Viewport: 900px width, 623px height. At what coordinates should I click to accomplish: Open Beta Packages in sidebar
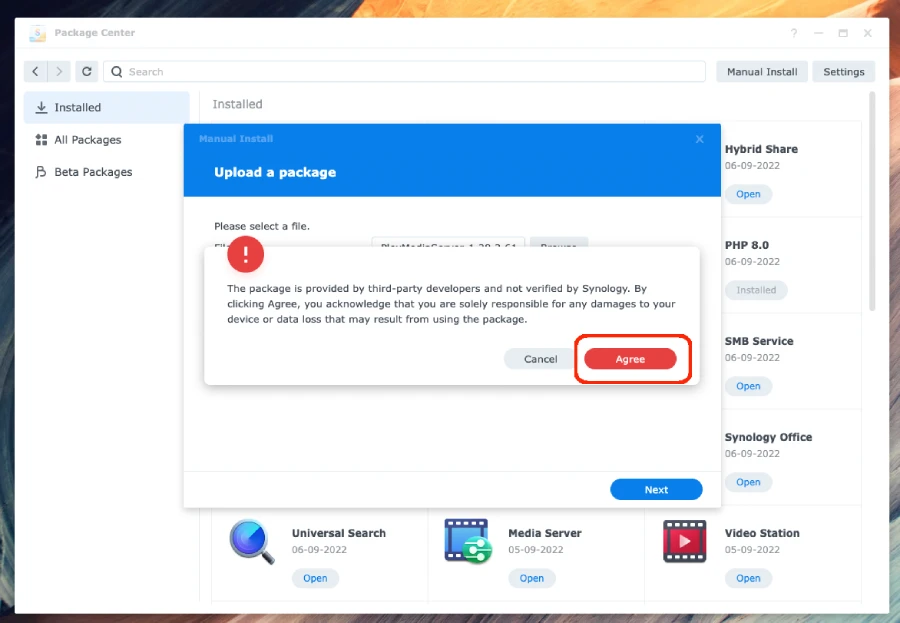(x=107, y=172)
